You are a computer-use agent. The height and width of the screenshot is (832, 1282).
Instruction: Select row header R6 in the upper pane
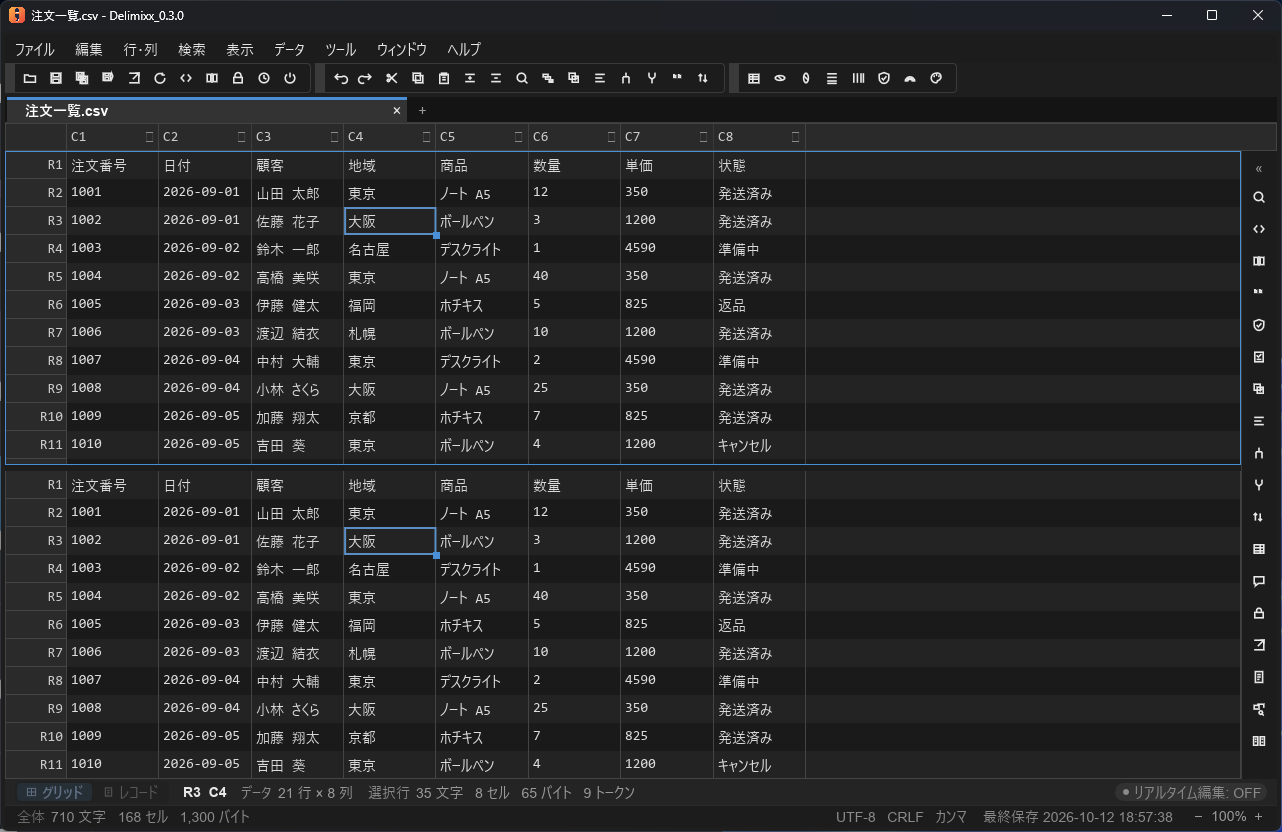tap(36, 305)
